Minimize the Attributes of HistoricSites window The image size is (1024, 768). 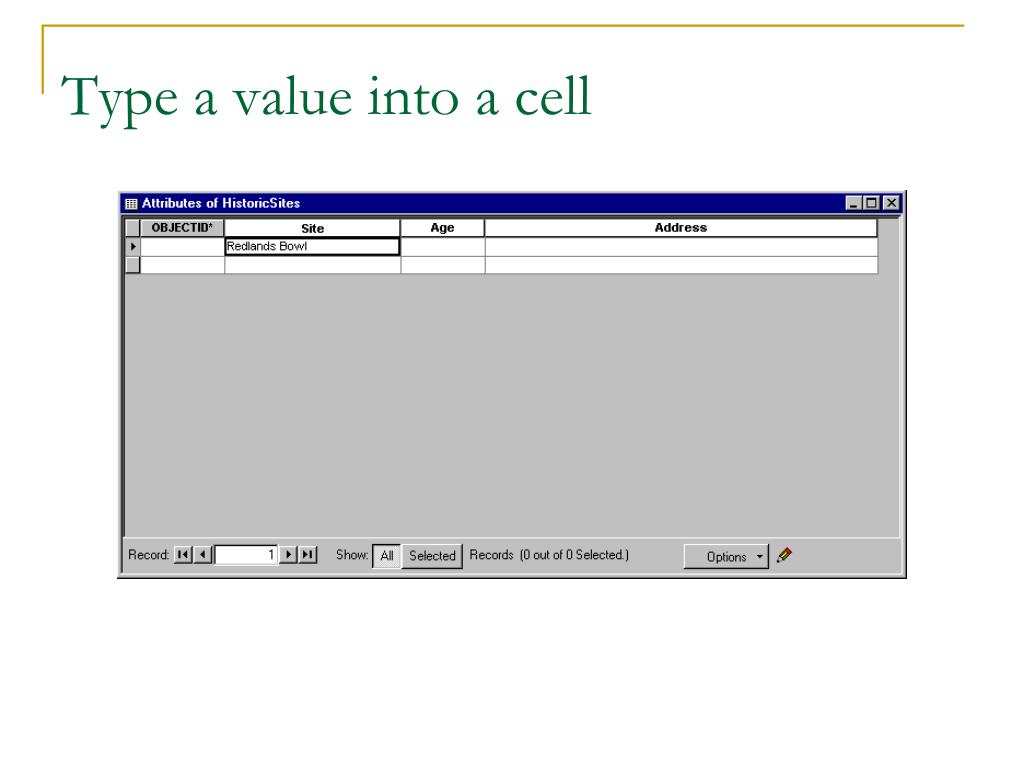click(853, 203)
